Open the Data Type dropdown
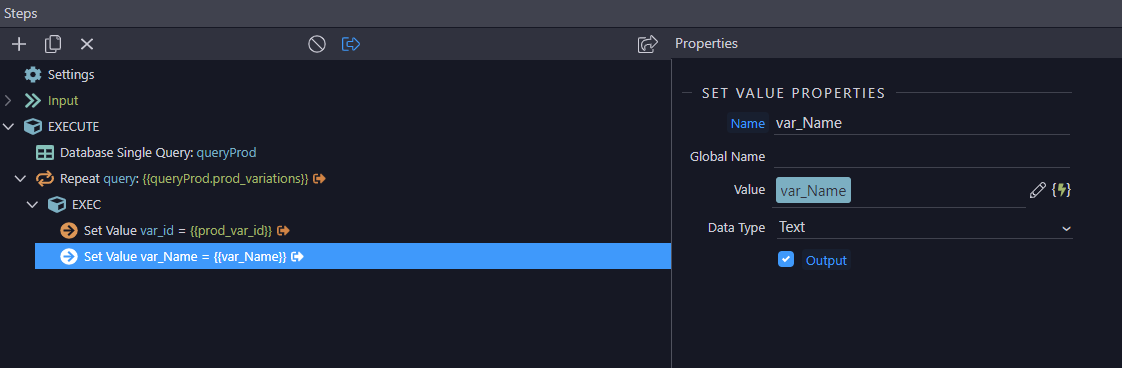The width and height of the screenshot is (1122, 368). click(x=924, y=228)
